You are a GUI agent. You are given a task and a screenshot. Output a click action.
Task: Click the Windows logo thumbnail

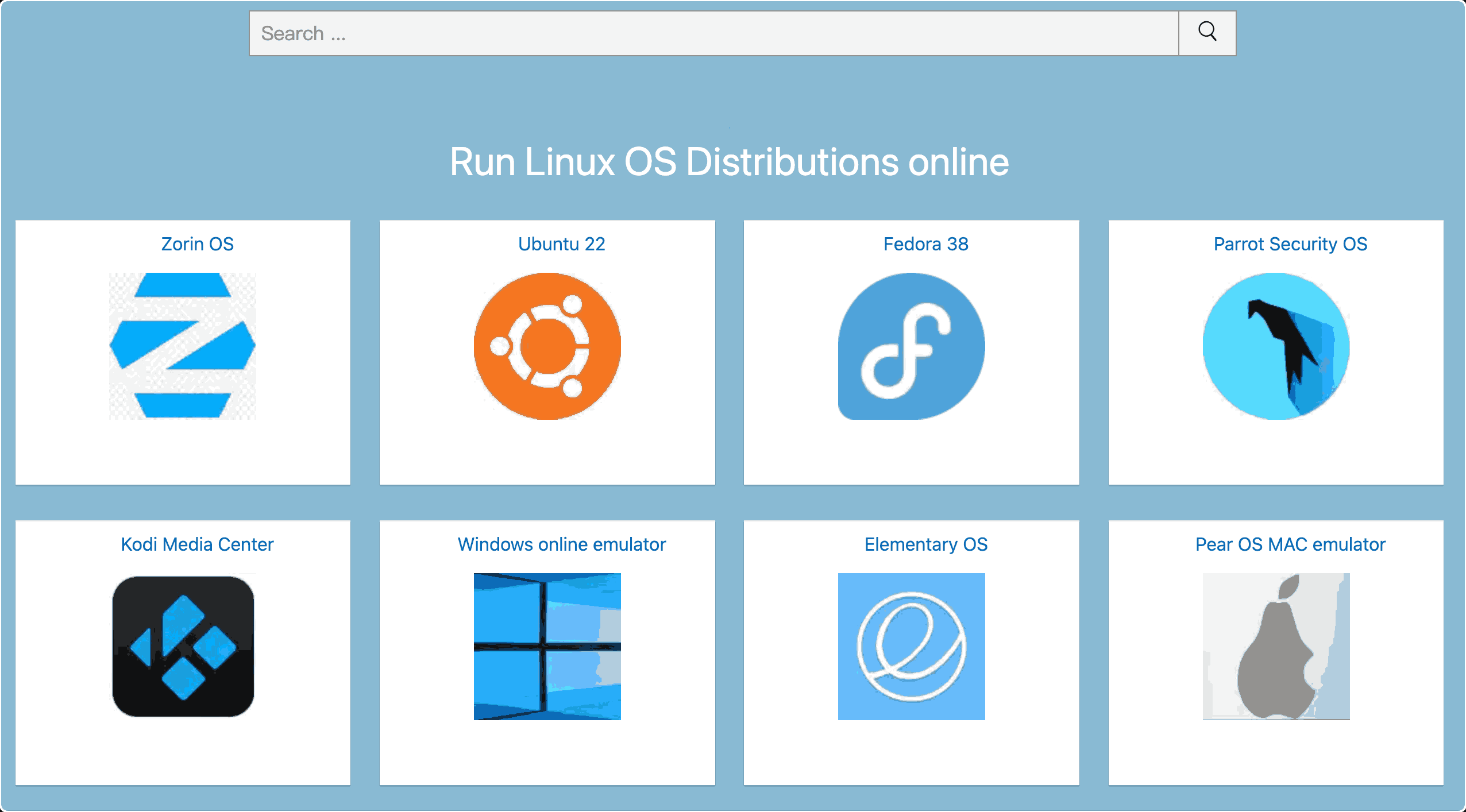(547, 646)
